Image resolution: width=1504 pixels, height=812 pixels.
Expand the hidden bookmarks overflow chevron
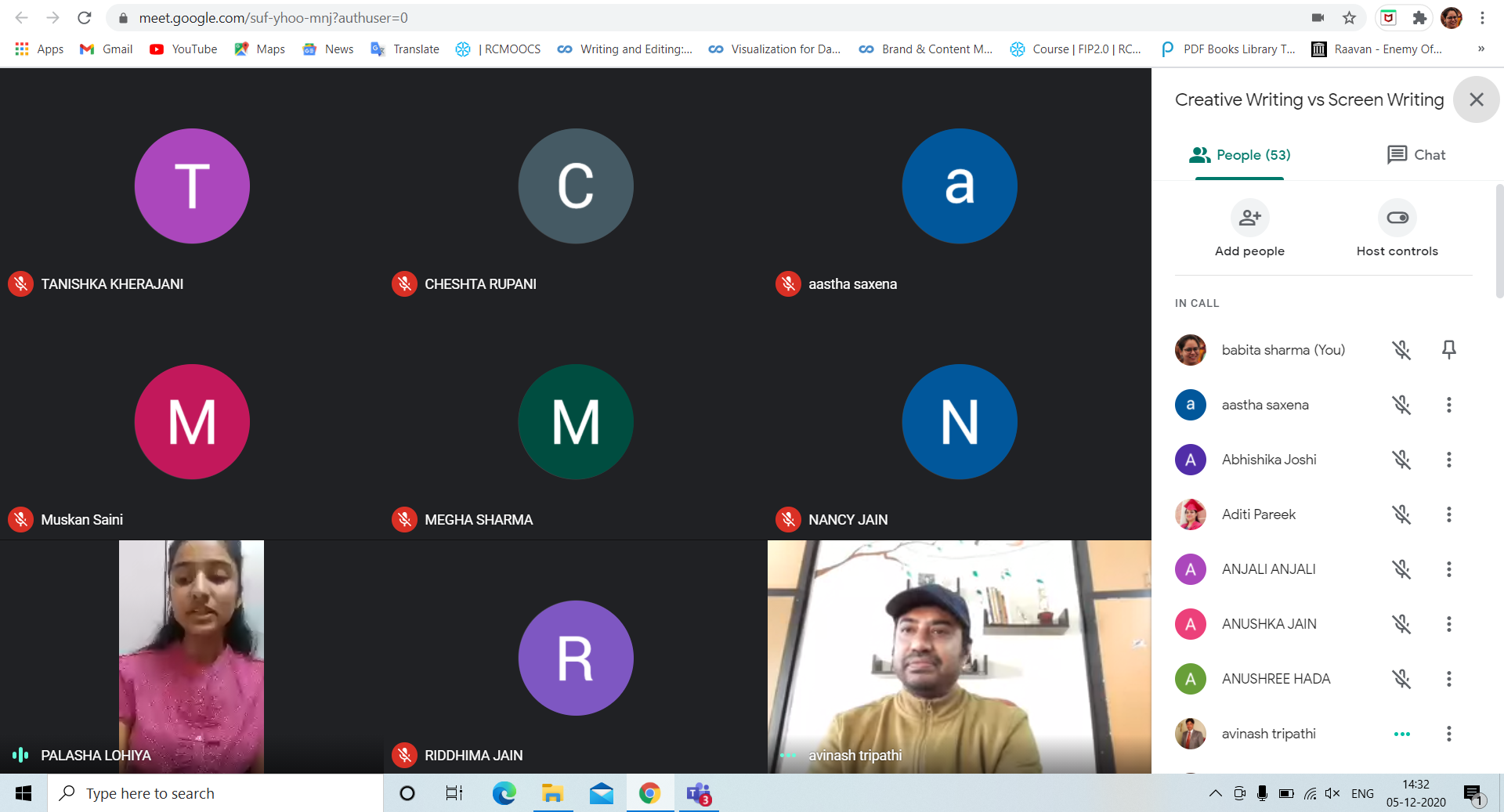click(x=1480, y=49)
